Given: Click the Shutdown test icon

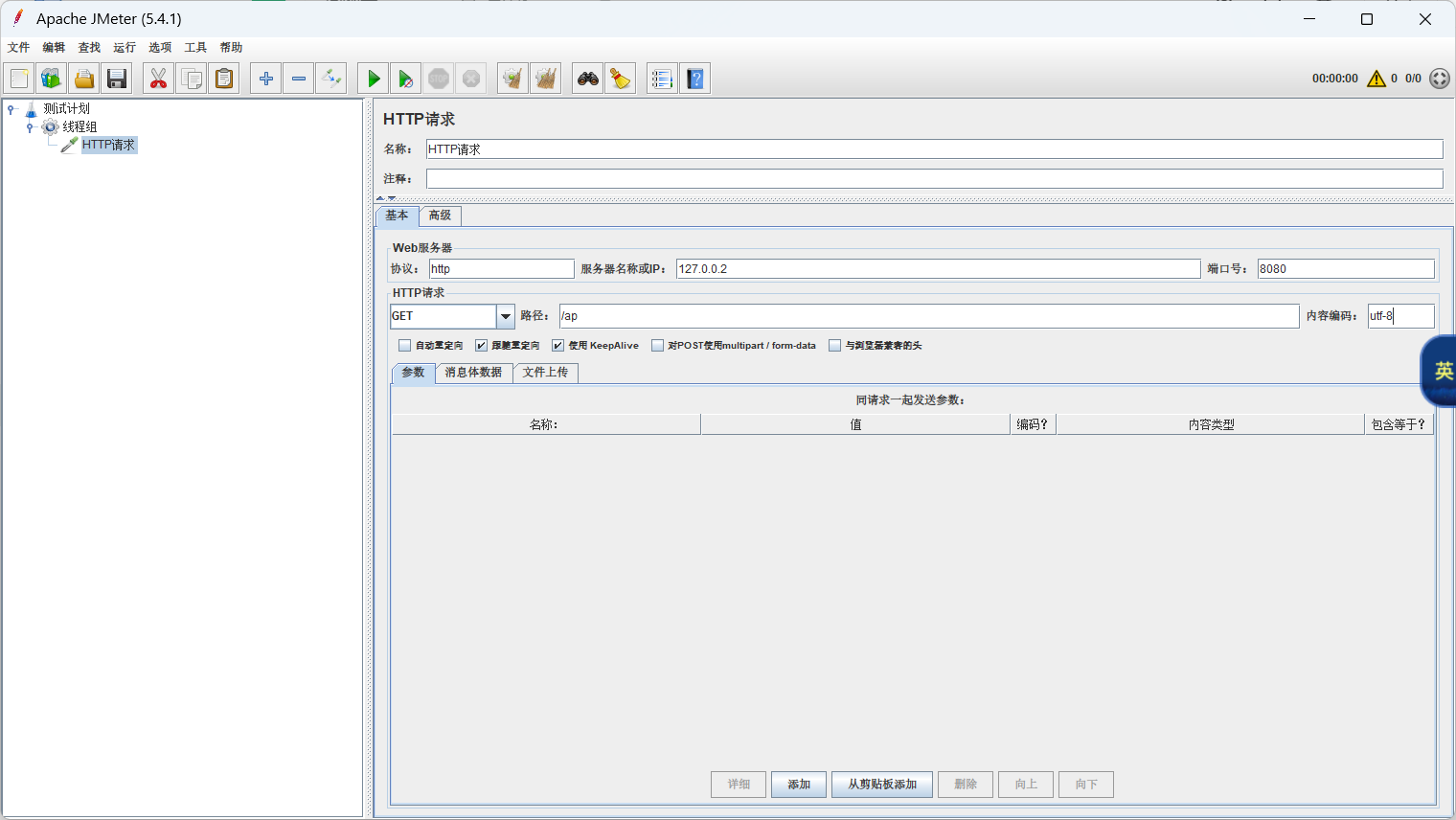Looking at the screenshot, I should (x=471, y=79).
